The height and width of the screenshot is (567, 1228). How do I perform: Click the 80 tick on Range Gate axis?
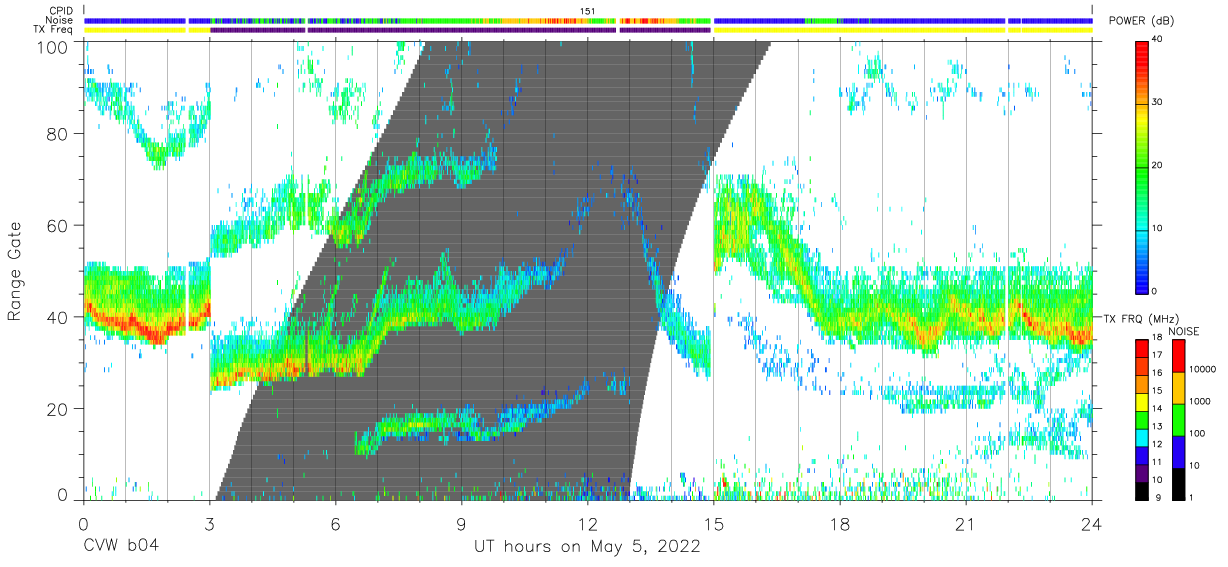click(57, 134)
